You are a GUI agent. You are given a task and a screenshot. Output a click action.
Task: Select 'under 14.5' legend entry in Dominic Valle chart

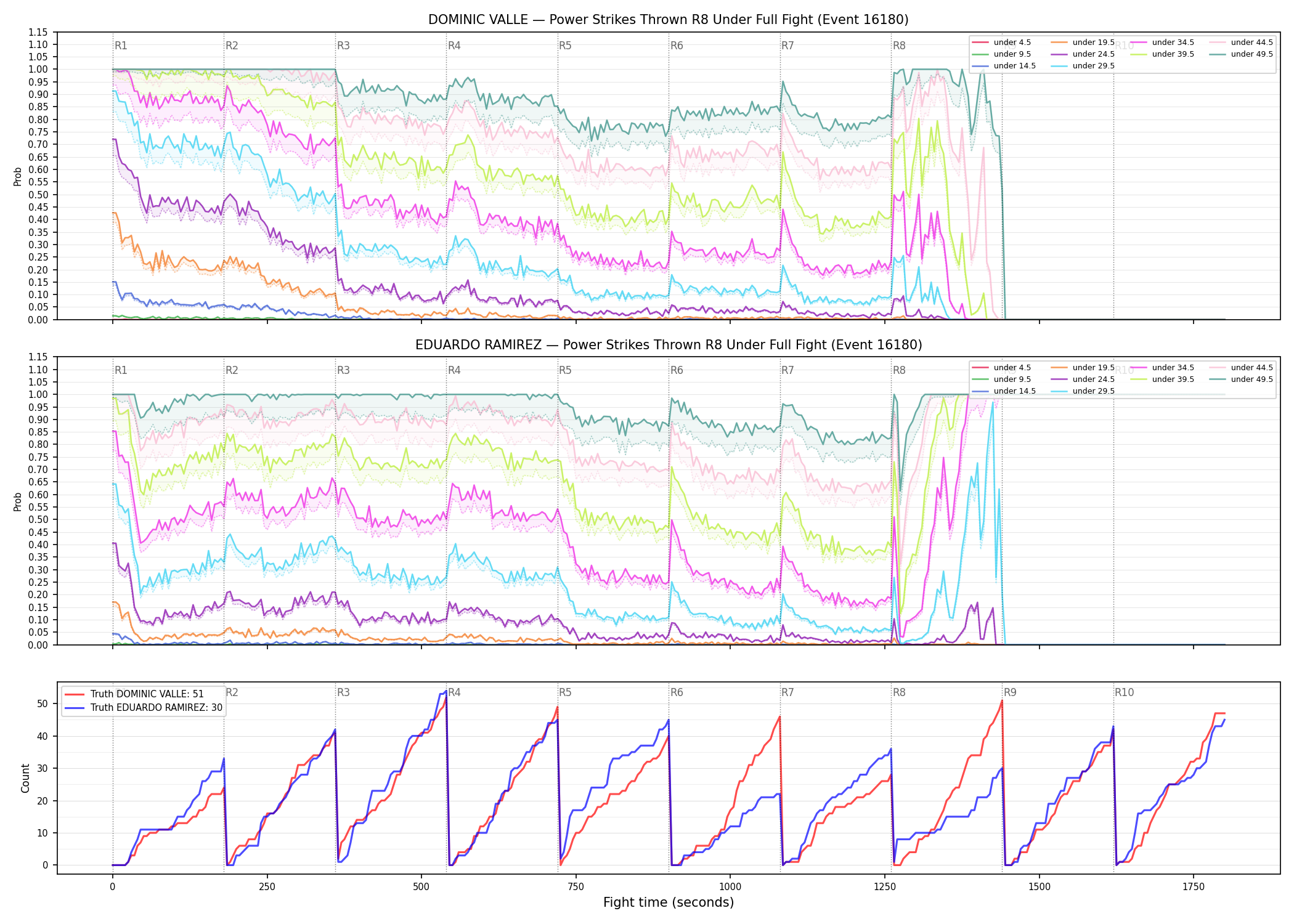tap(1004, 66)
